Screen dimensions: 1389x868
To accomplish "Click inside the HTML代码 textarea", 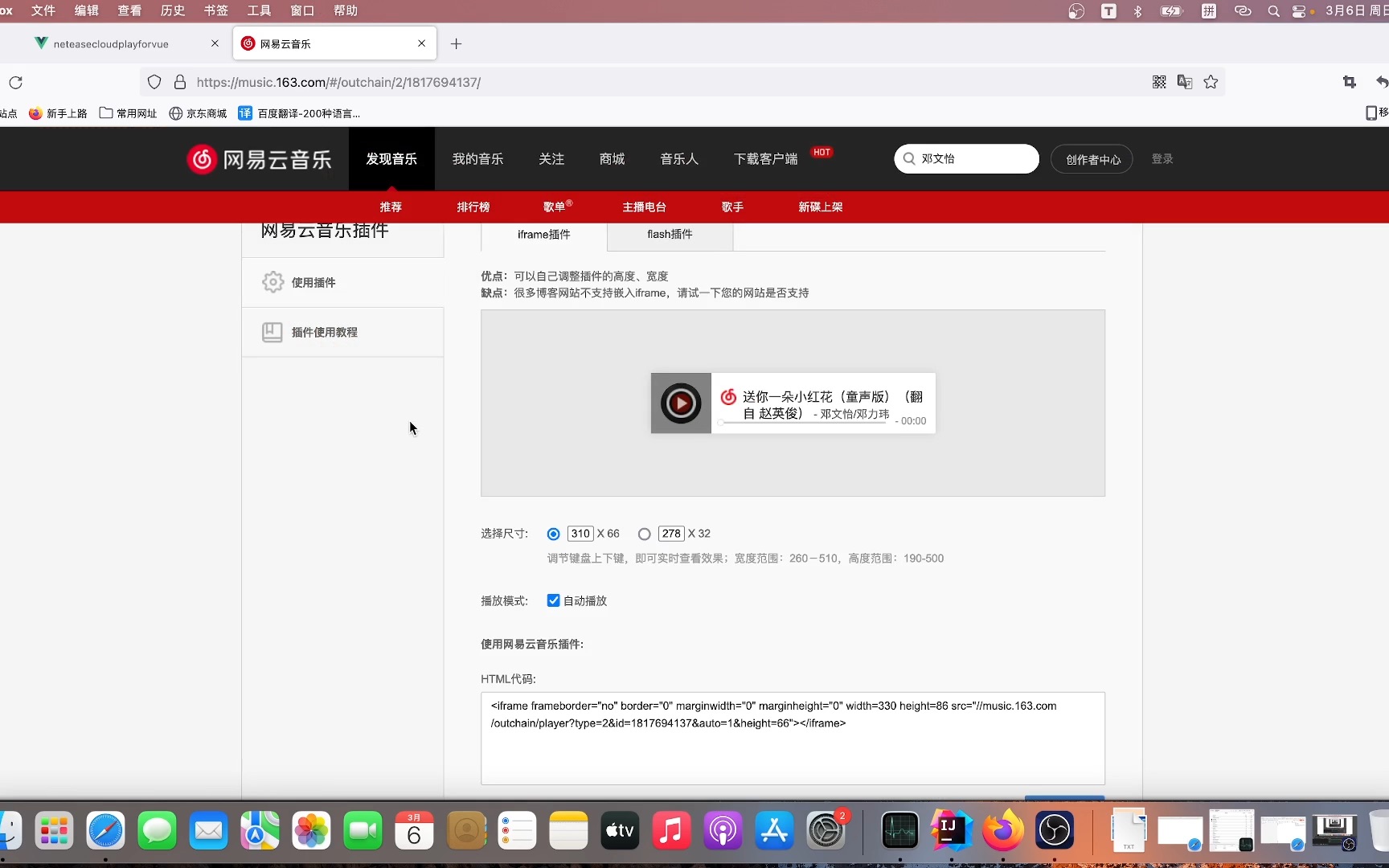I will [x=793, y=739].
